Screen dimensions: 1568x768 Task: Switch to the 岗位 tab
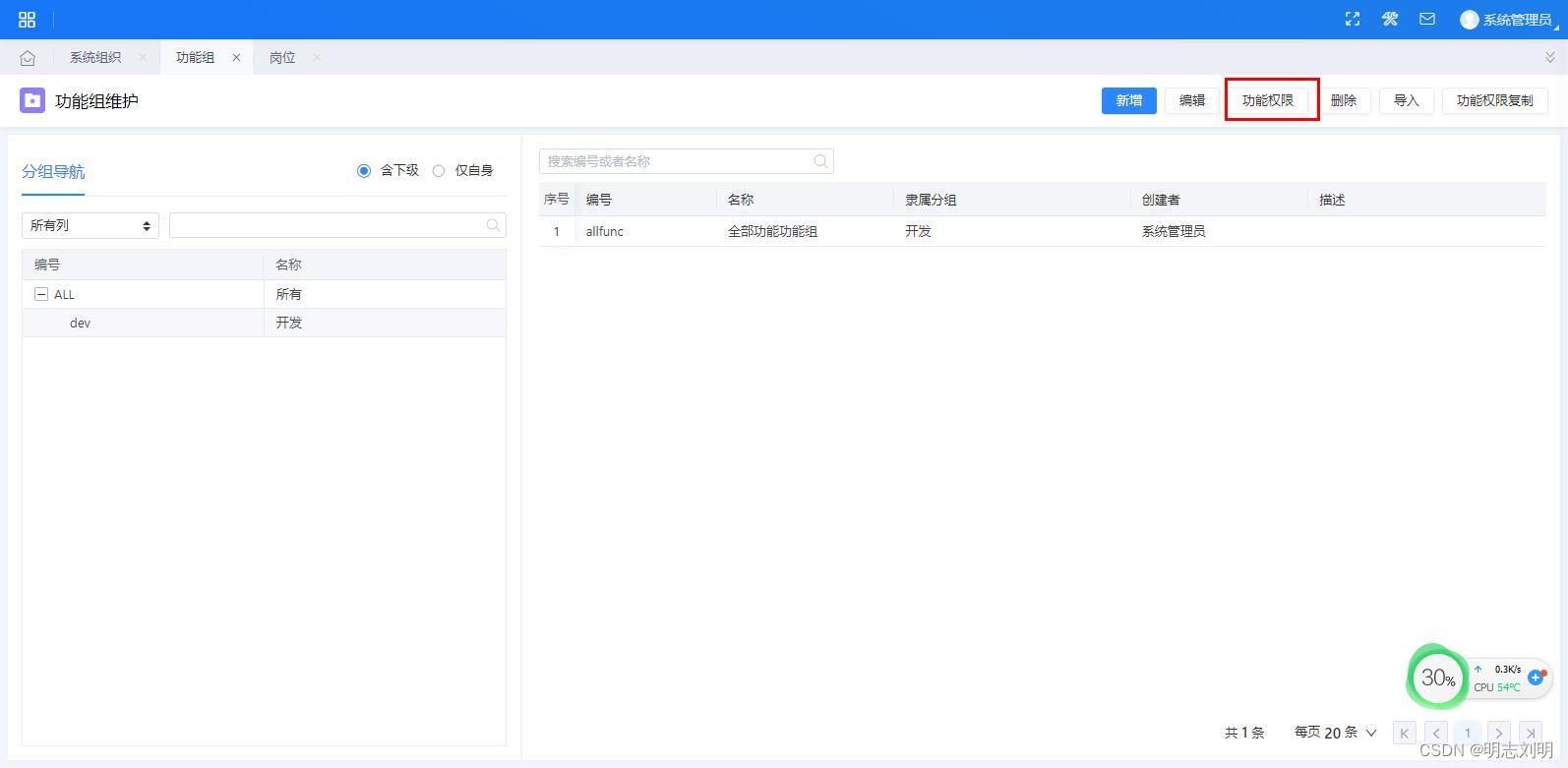[x=282, y=58]
